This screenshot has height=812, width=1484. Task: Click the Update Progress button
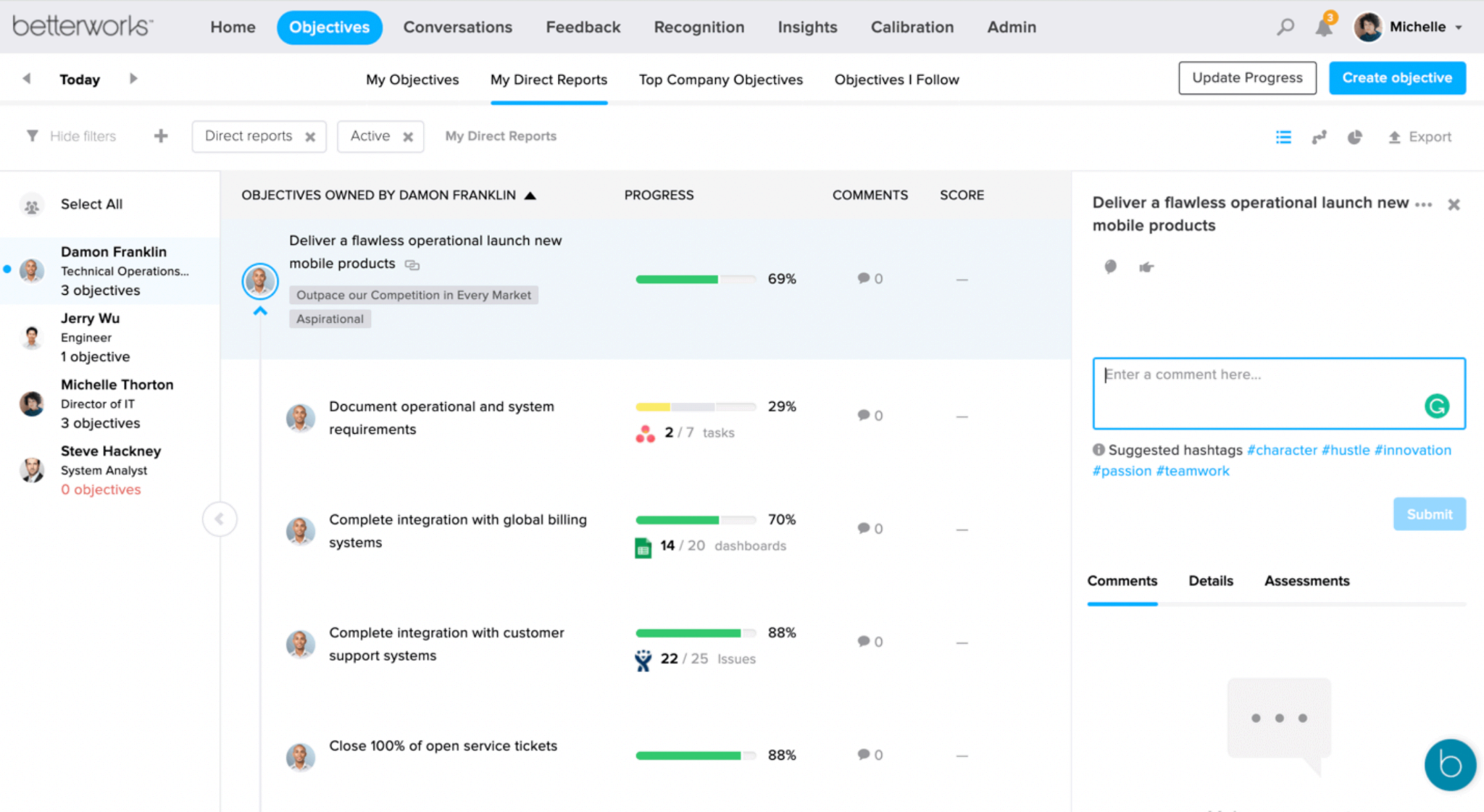coord(1247,78)
